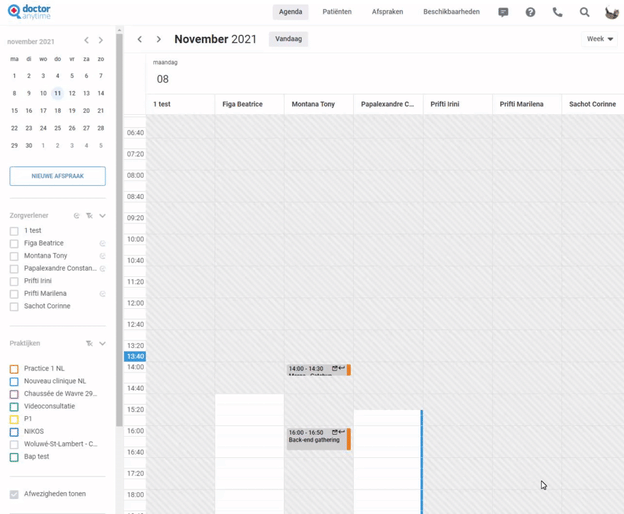Screen dimensions: 624x514
Task: Open the user profile avatar
Action: (x=611, y=12)
